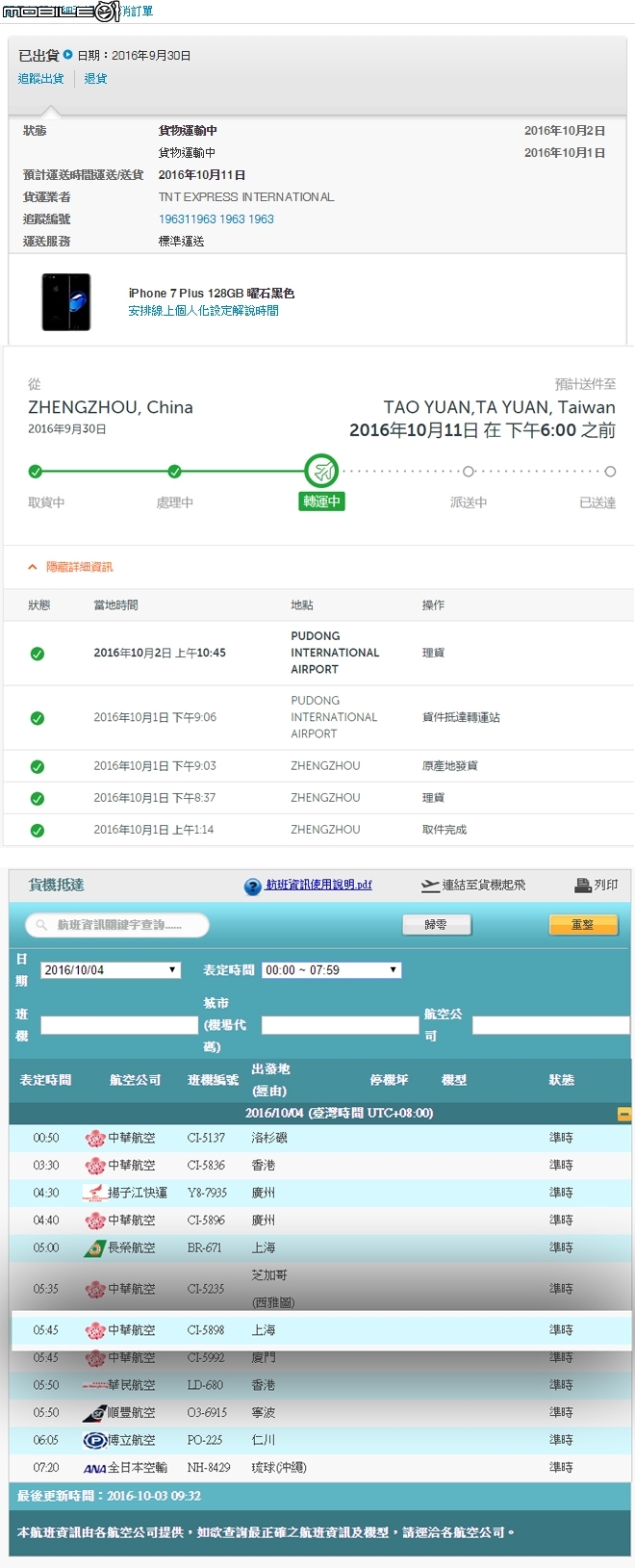Select TNT EXPRESS INTERNATIONAL carrier text

246,197
